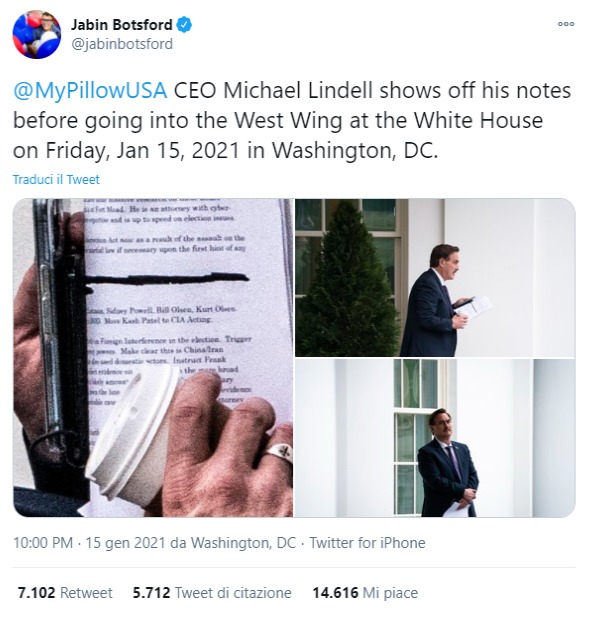
Task: Click the Jabin Botsford display name
Action: [x=122, y=25]
